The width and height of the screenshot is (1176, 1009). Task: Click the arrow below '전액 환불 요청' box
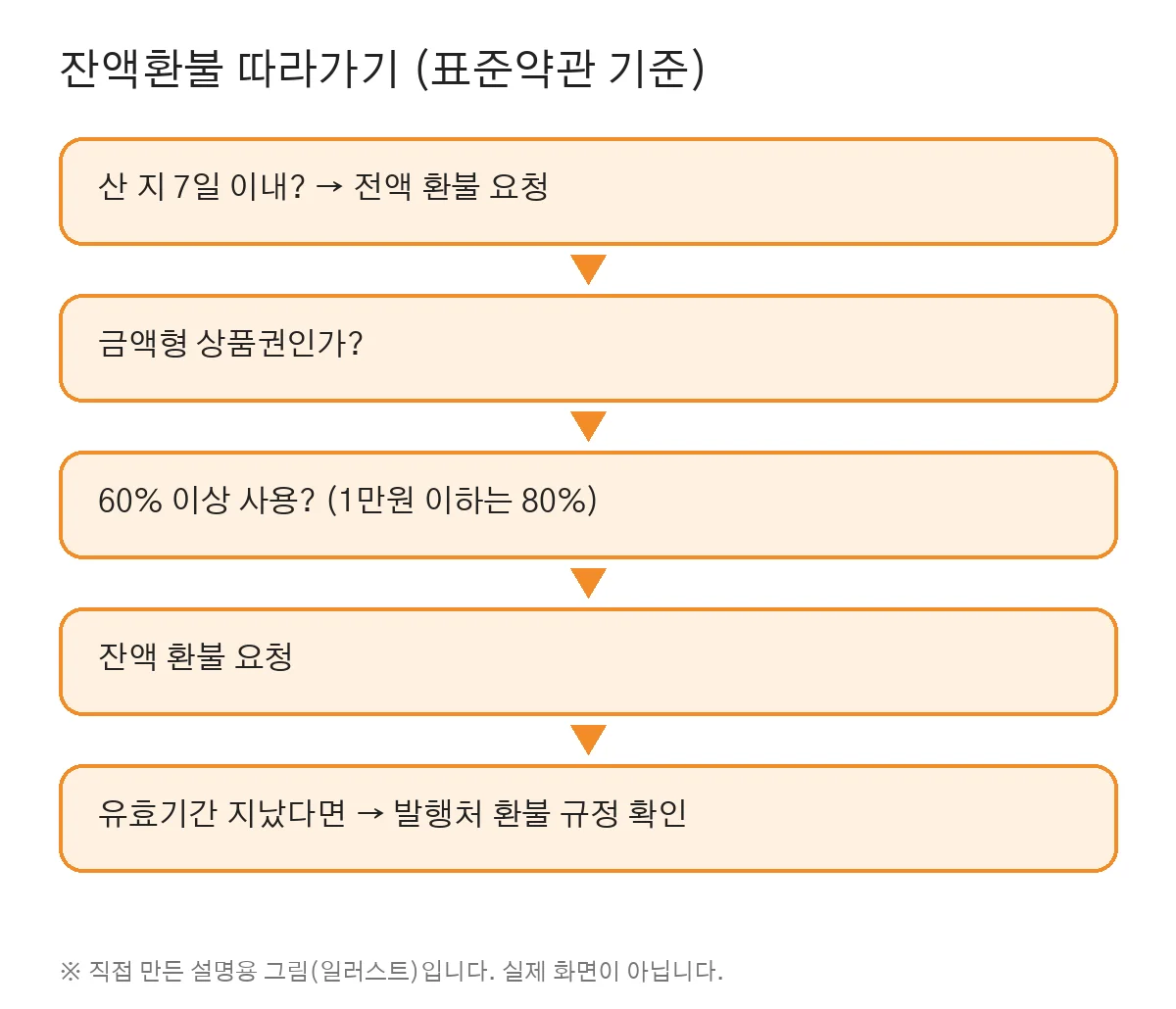588,269
